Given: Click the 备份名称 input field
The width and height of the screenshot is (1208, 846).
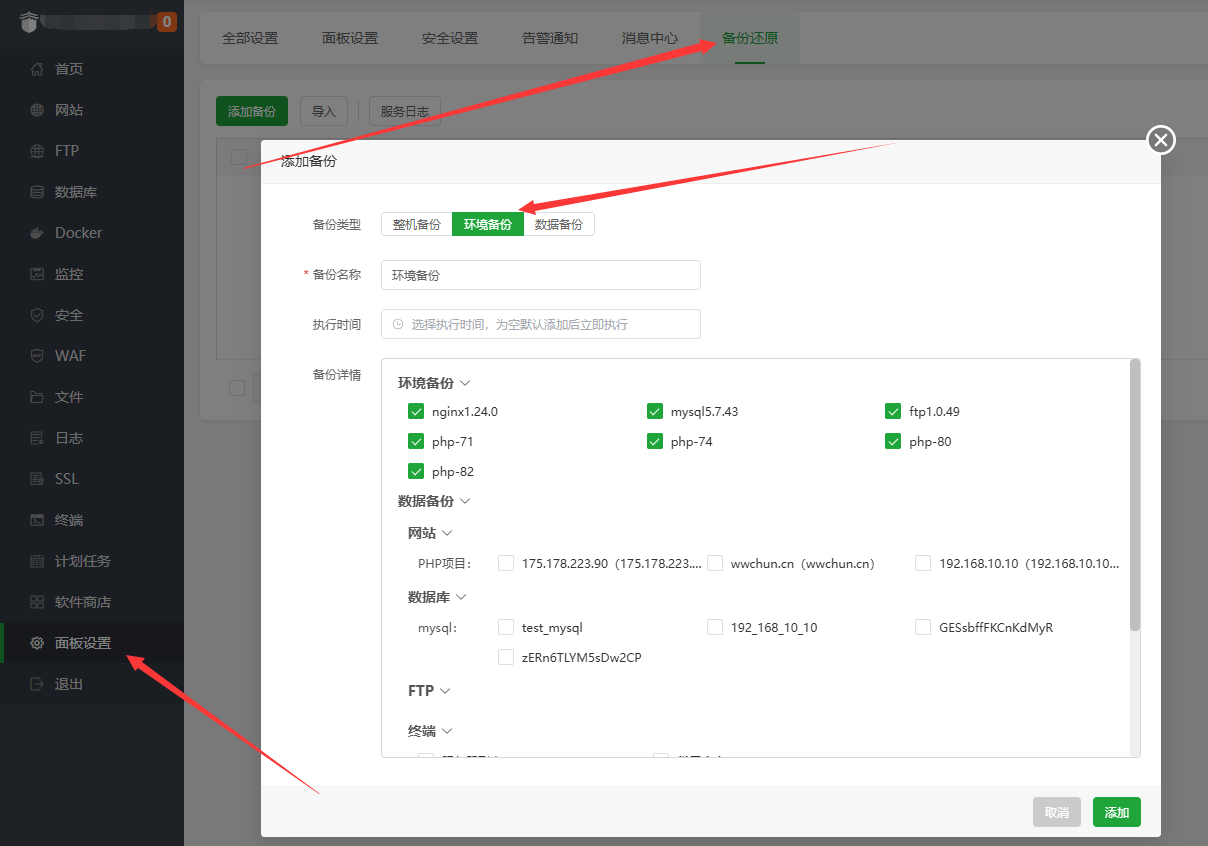Looking at the screenshot, I should [541, 275].
